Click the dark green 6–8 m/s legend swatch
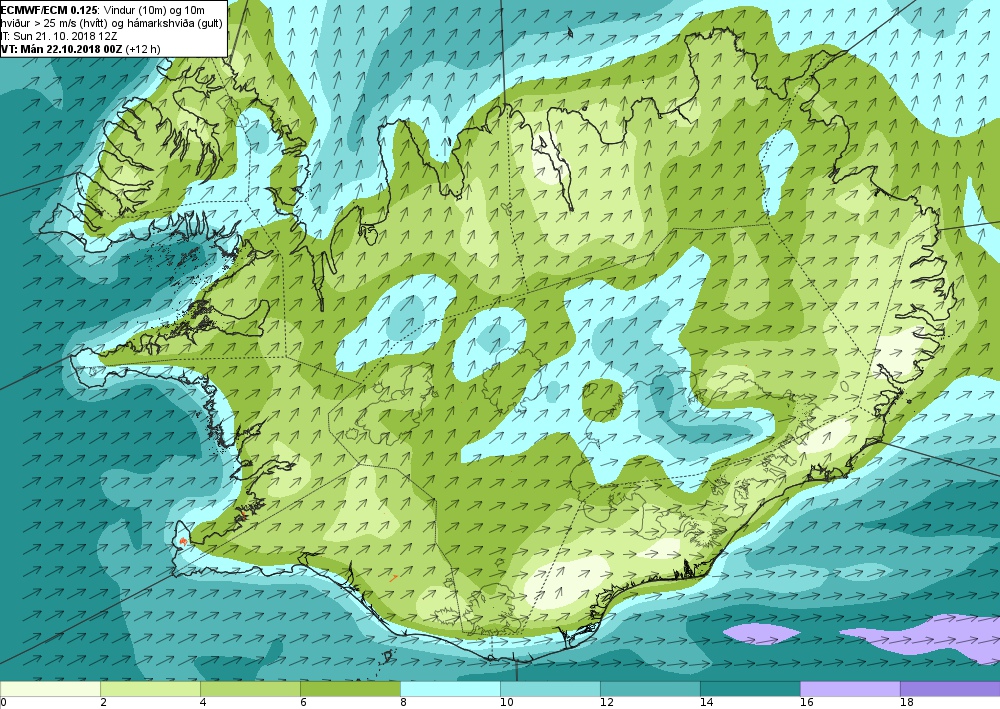The width and height of the screenshot is (1000, 709). 350,689
